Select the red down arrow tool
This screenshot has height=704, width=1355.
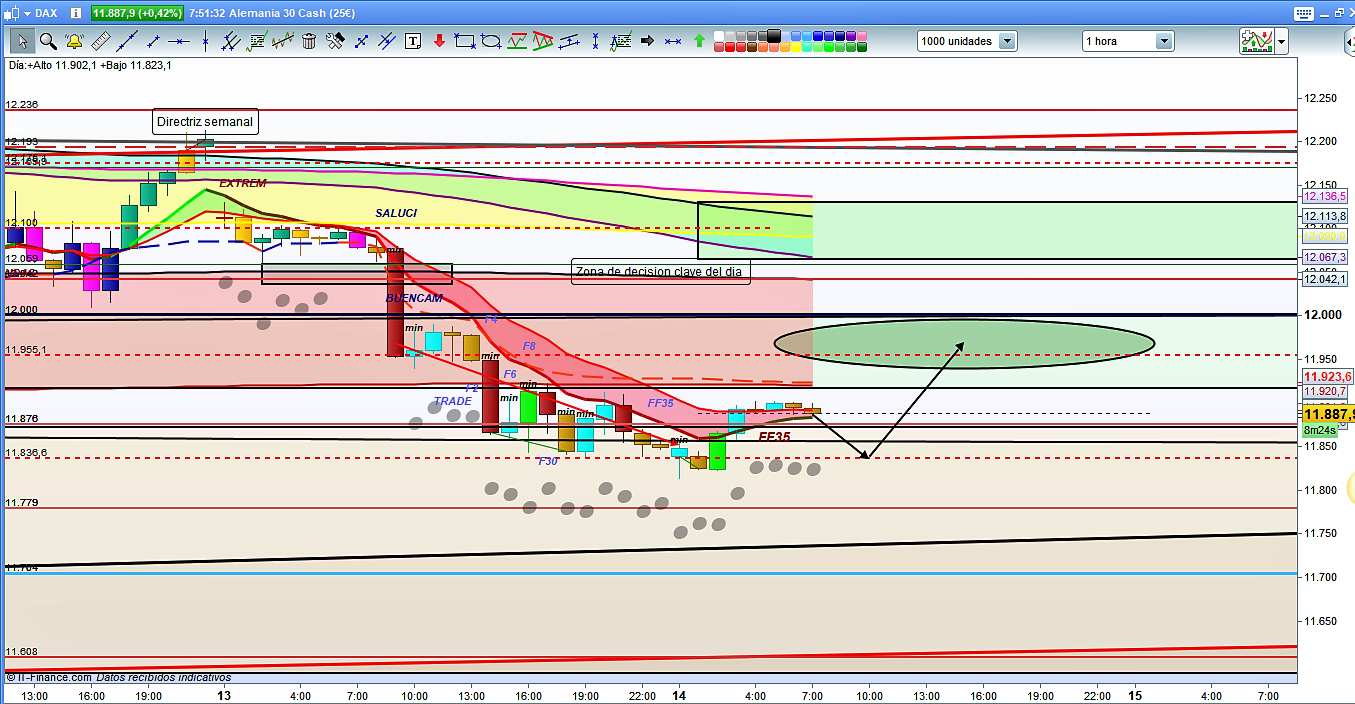point(439,41)
